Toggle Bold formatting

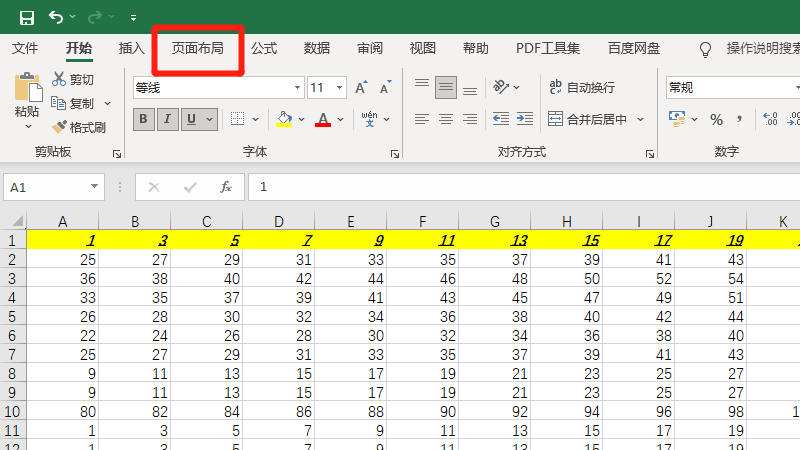[144, 120]
